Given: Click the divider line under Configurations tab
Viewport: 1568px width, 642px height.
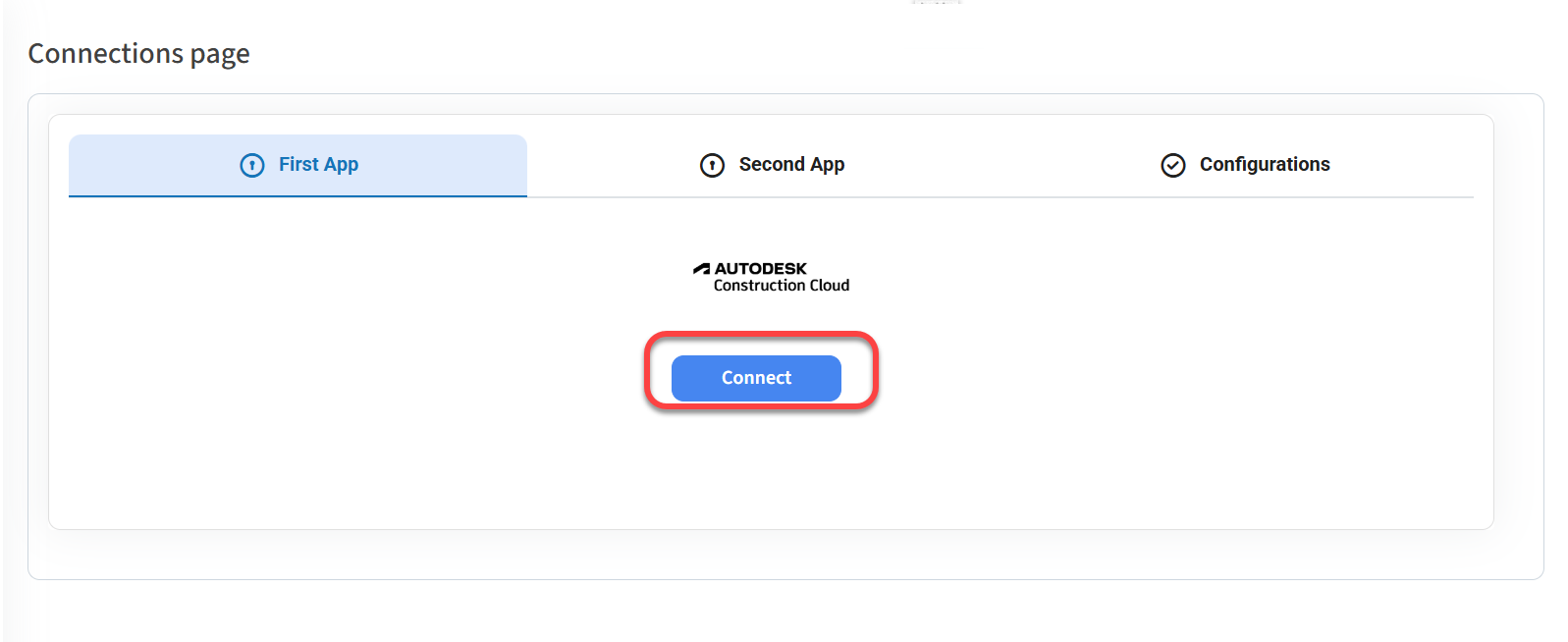Looking at the screenshot, I should [x=1245, y=197].
